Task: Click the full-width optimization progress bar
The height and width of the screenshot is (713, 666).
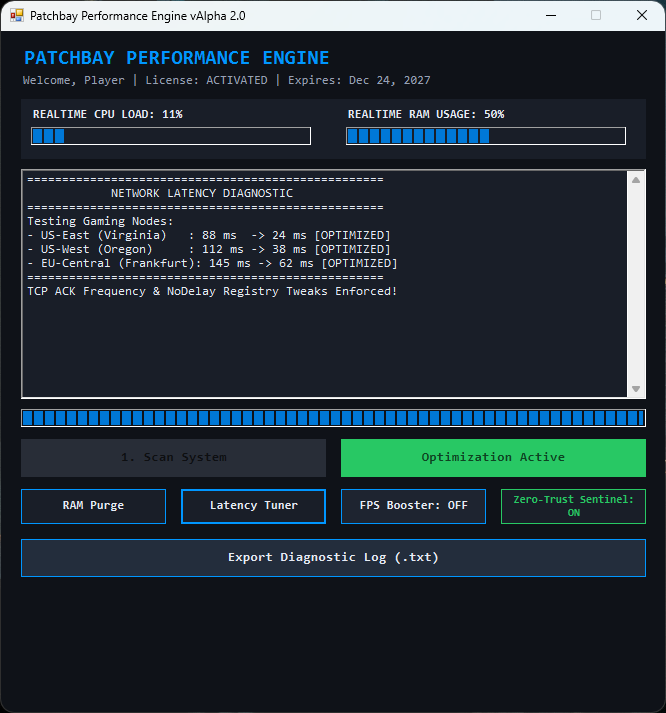Action: coord(333,418)
